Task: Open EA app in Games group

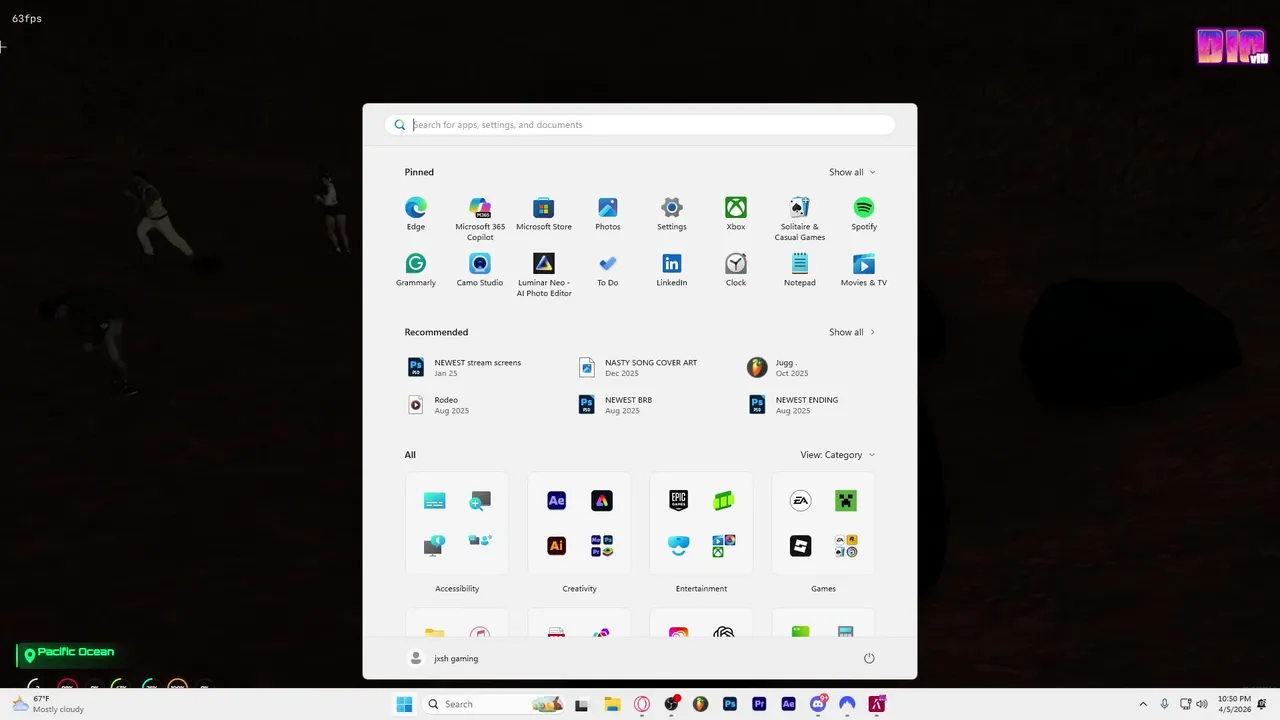Action: click(800, 501)
